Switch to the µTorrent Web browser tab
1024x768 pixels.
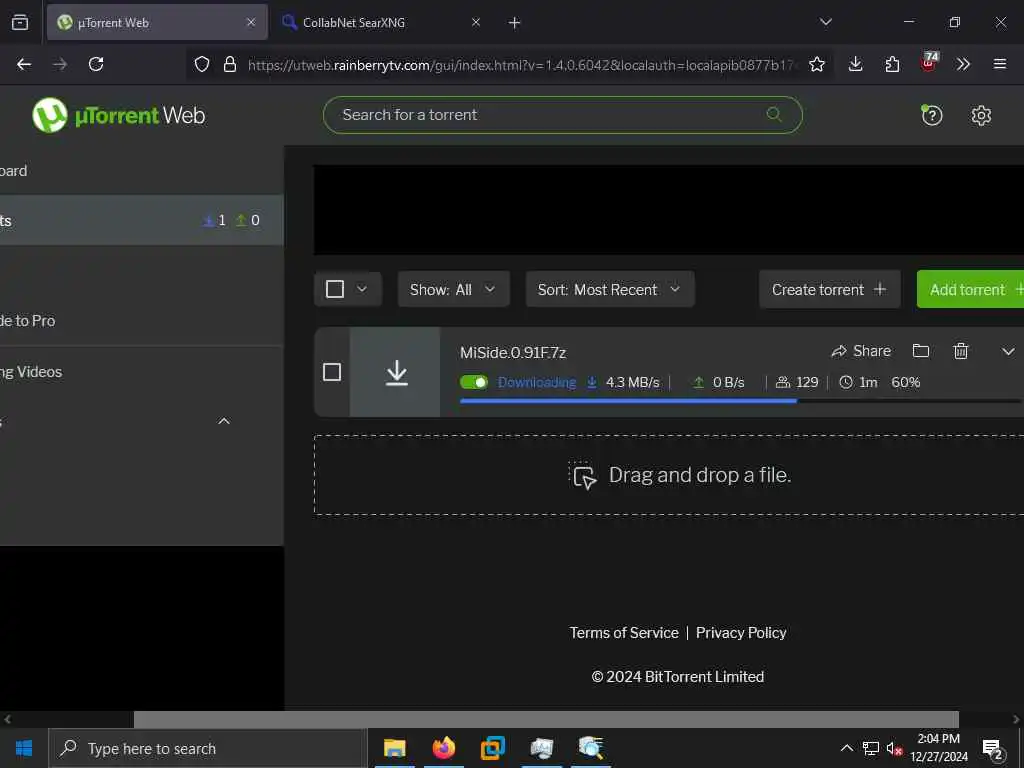(x=157, y=22)
